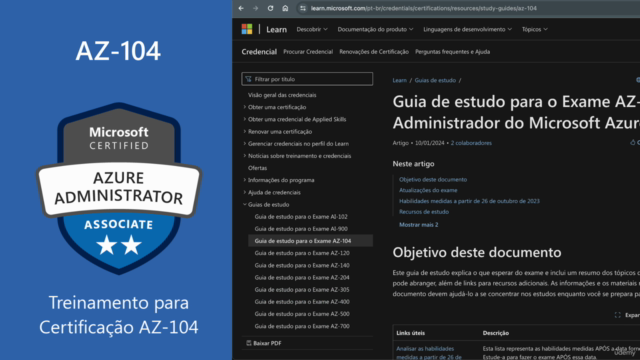Screen dimensions: 640x360
Task: Click the browser forward arrow
Action: tap(256, 8)
